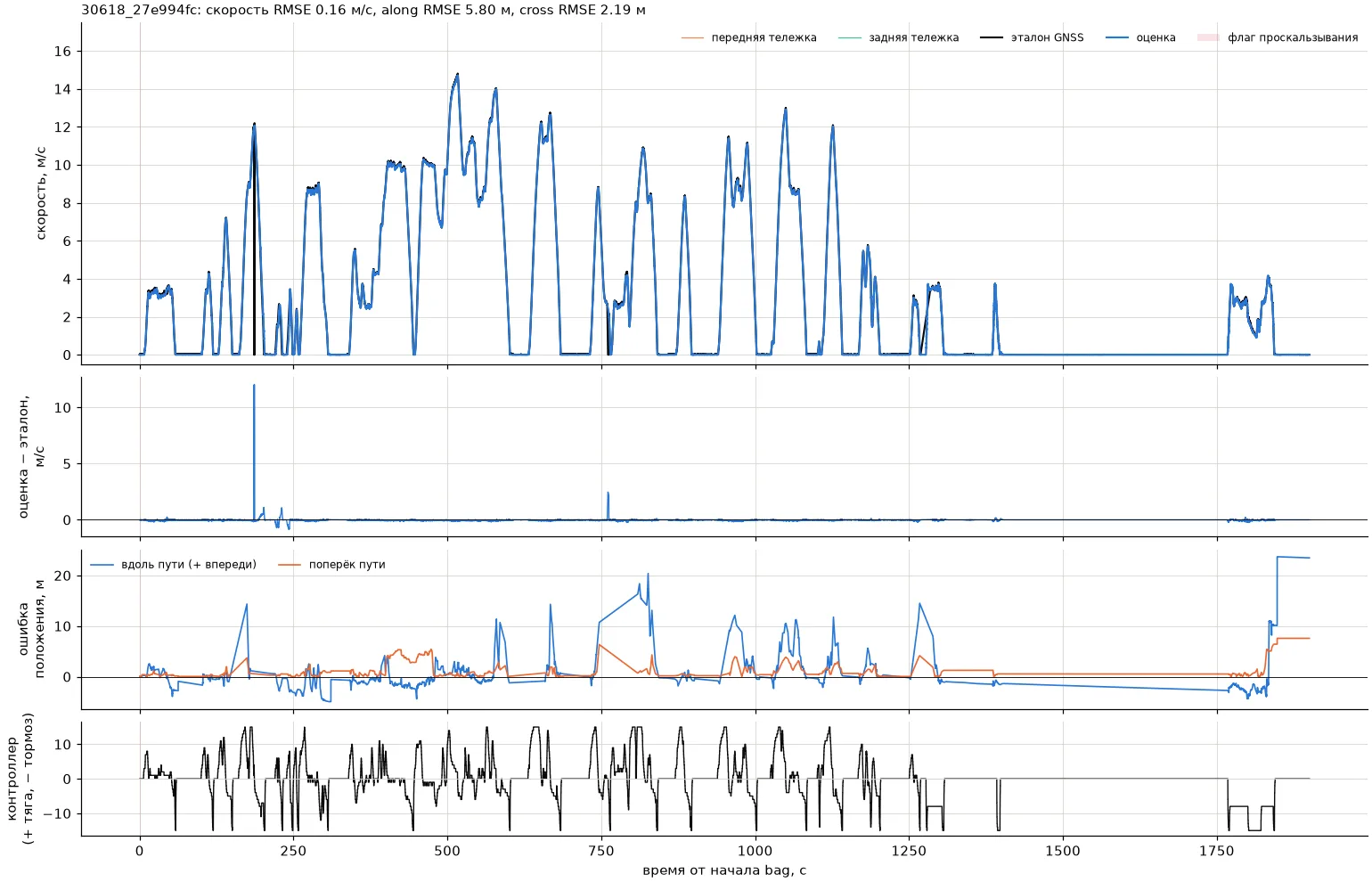Viewport: 1372px width, 882px height.
Task: Click tick label 5 on the оценка − эталон axis
Action: pos(67,464)
